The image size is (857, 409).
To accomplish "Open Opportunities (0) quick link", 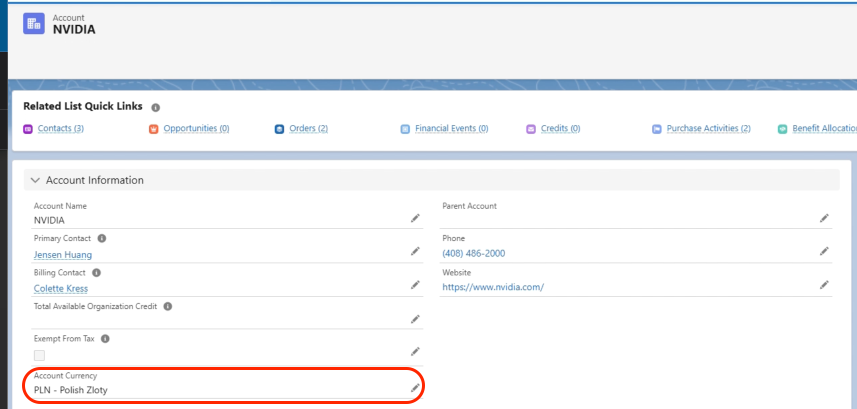I will point(196,128).
